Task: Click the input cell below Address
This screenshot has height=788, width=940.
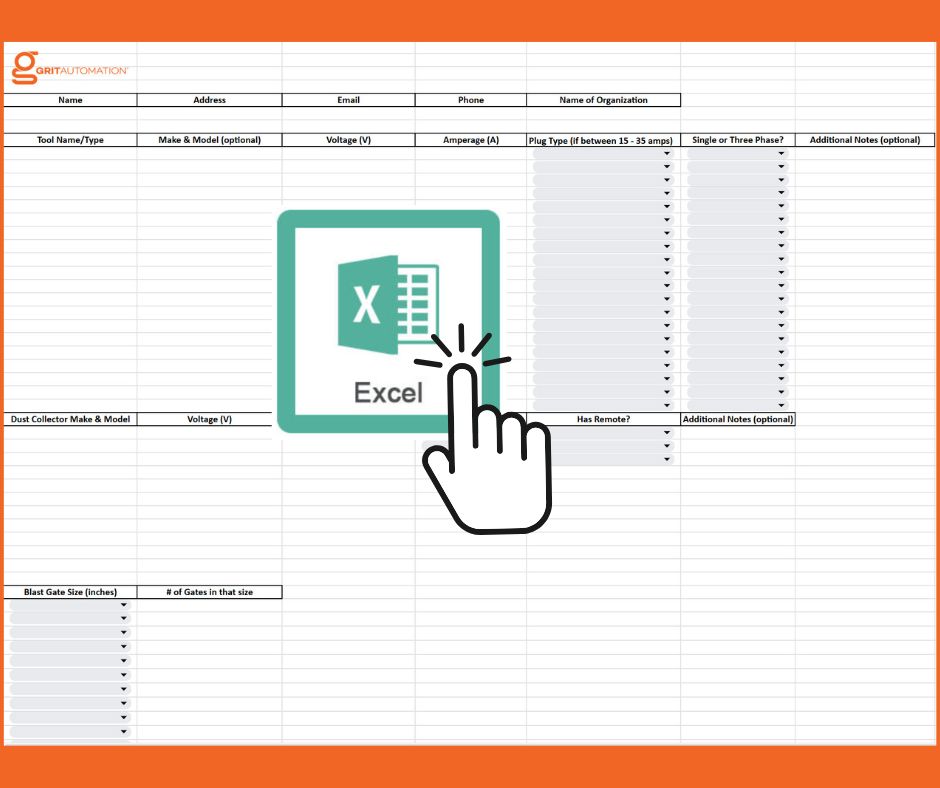Action: point(209,113)
